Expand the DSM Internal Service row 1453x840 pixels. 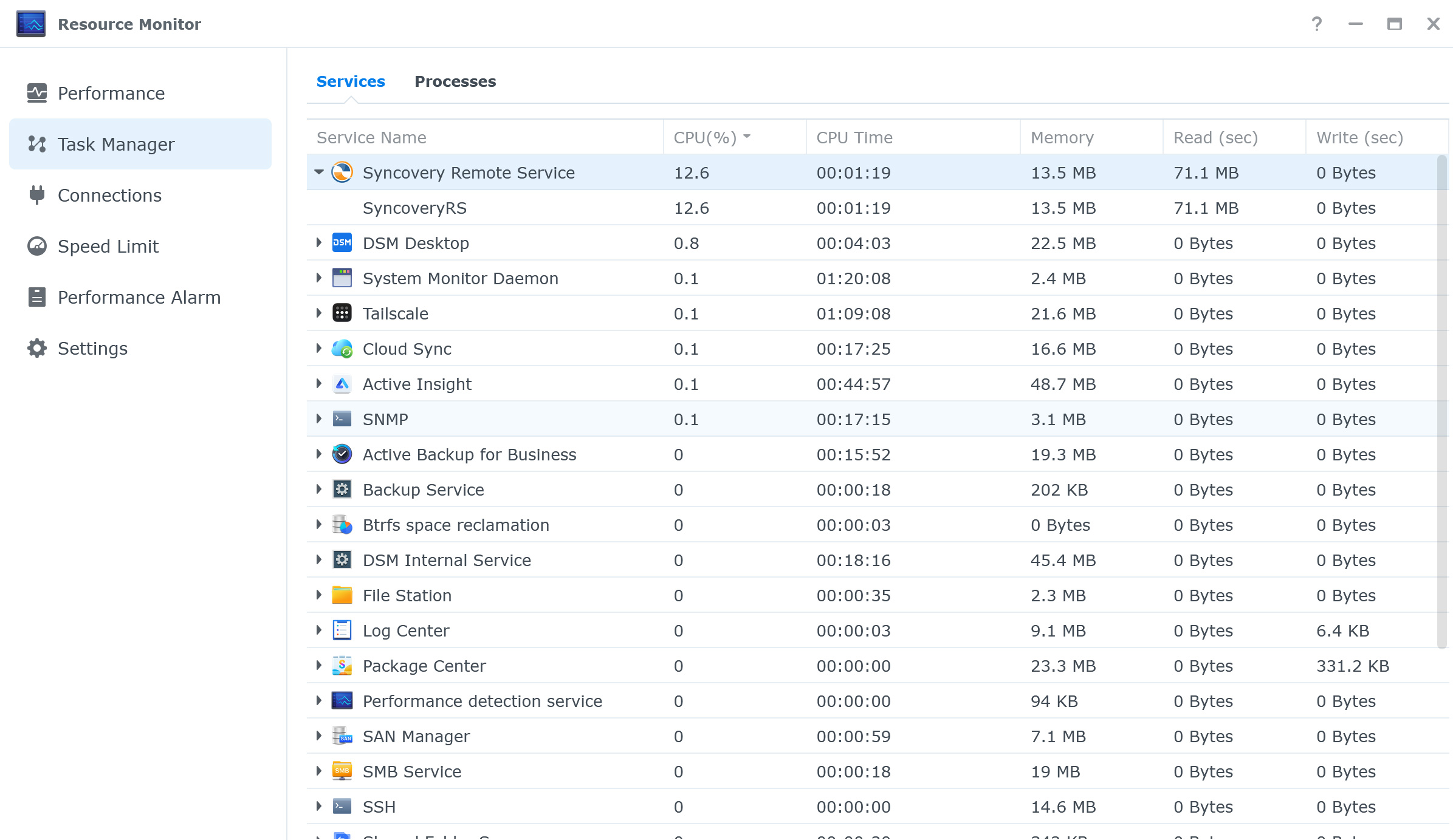[x=319, y=560]
